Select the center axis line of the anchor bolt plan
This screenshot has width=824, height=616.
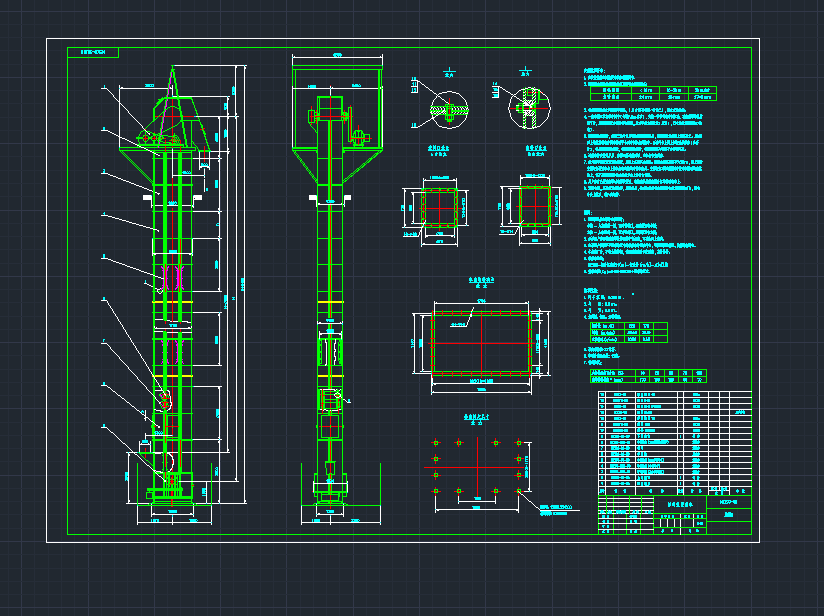tap(478, 468)
